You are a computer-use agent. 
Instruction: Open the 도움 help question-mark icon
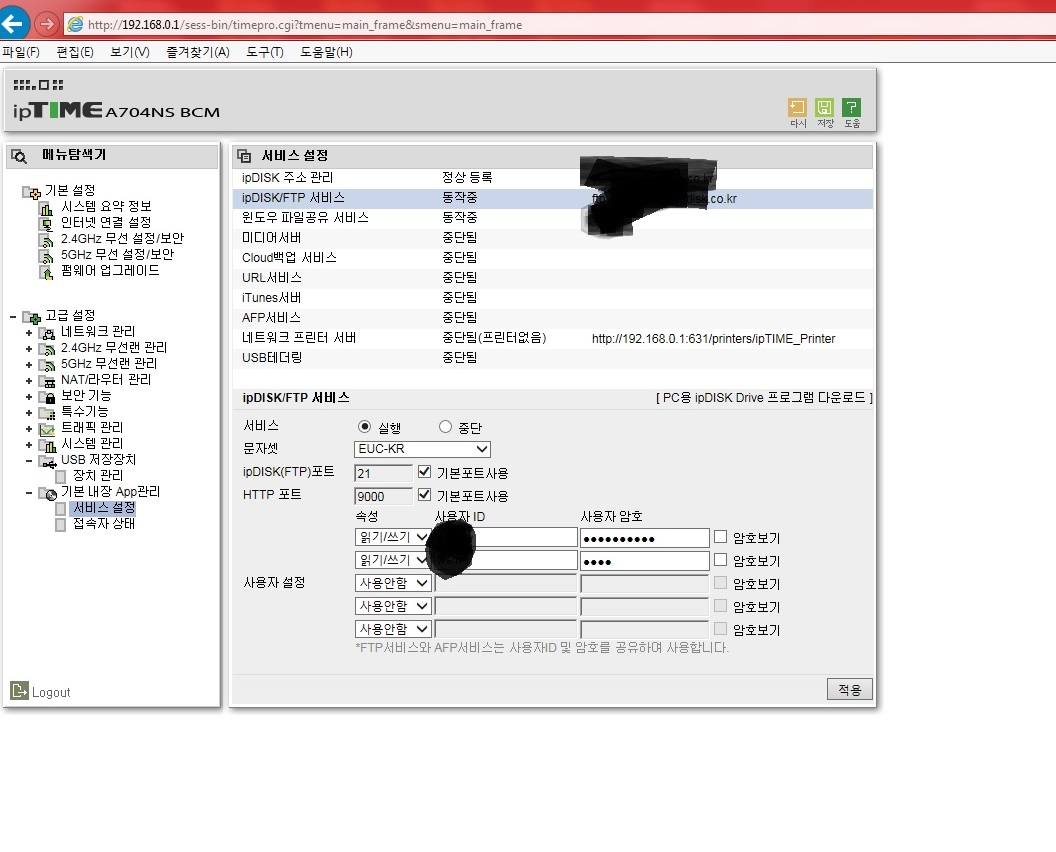tap(851, 108)
